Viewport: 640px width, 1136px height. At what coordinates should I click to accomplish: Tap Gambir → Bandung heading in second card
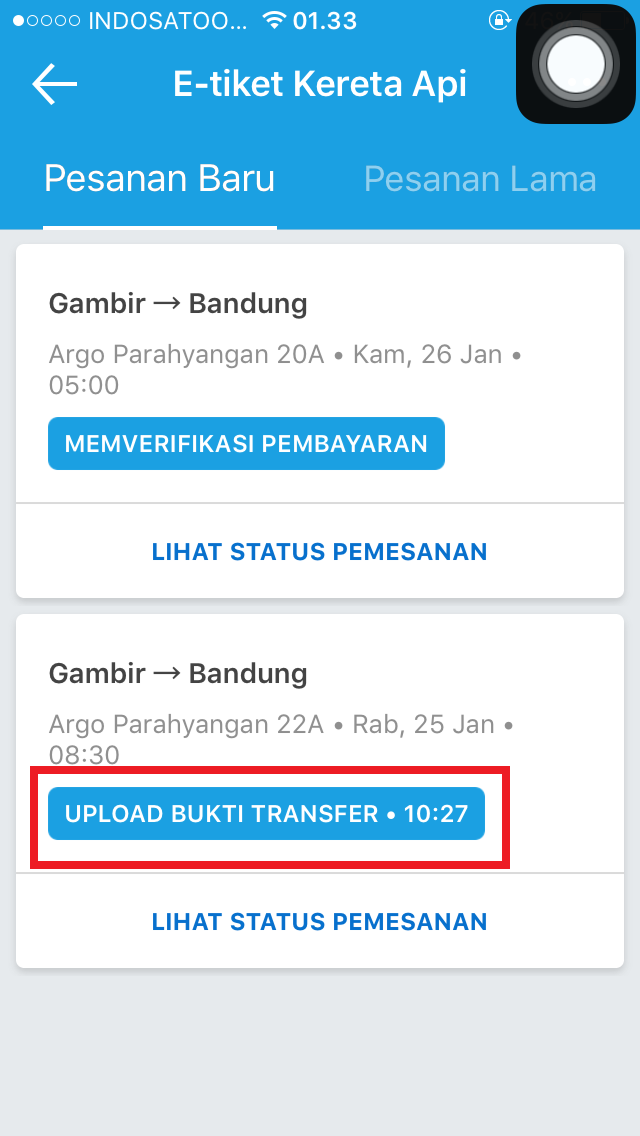[x=178, y=674]
